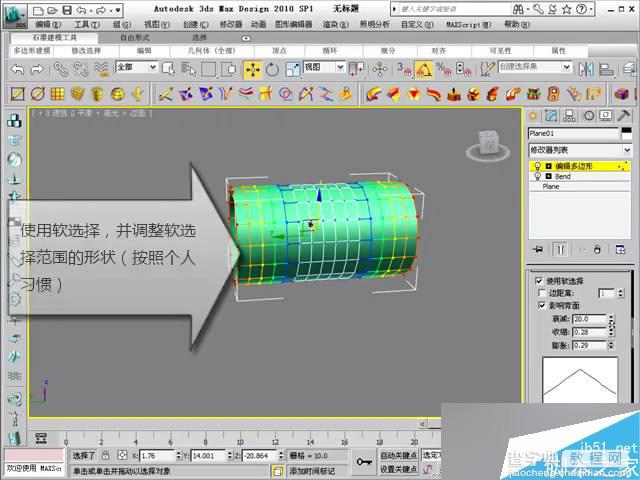Open the 3ds Max application menu logo
This screenshot has width=640, height=480.
click(15, 16)
